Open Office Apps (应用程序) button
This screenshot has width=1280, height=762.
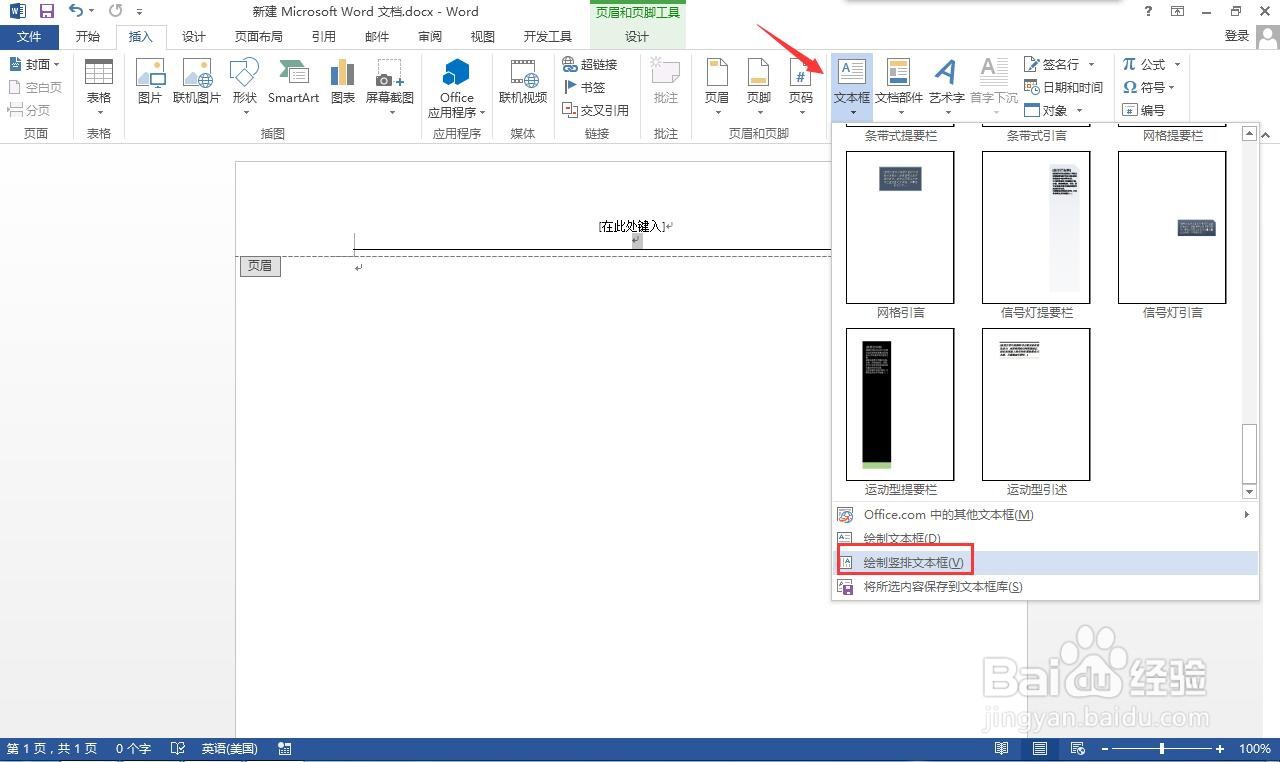point(457,87)
